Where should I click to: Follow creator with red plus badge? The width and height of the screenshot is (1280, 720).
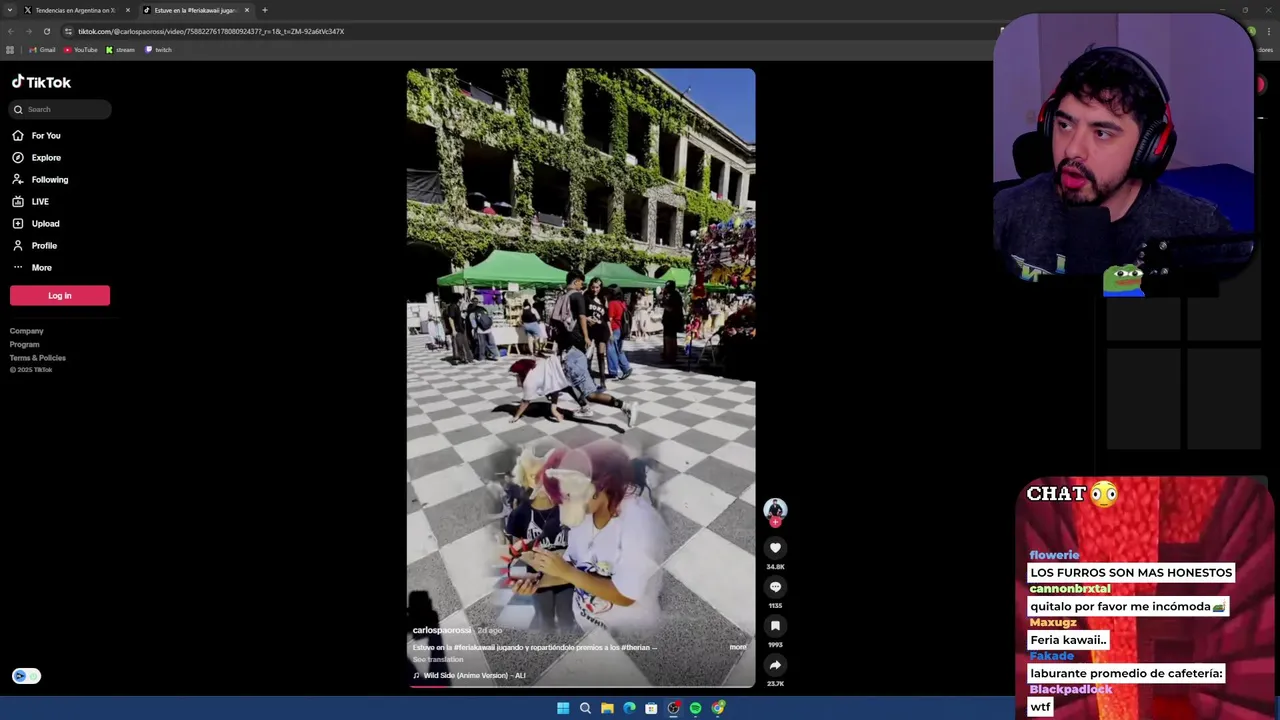click(x=775, y=522)
